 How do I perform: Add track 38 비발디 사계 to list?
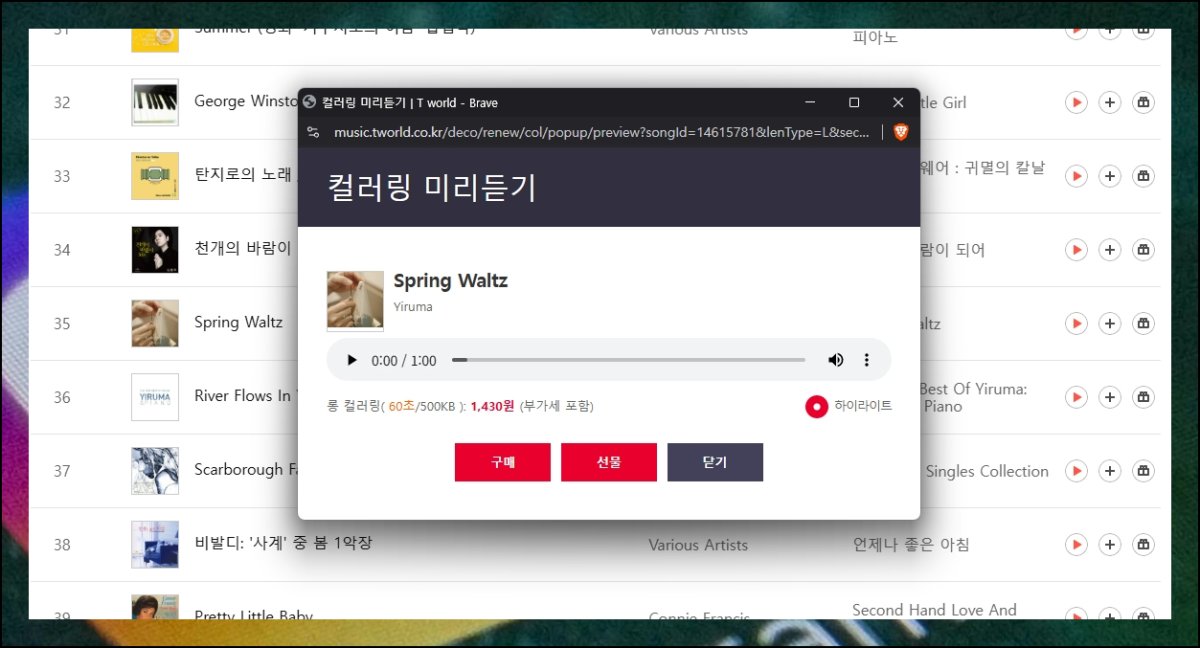[x=1109, y=545]
